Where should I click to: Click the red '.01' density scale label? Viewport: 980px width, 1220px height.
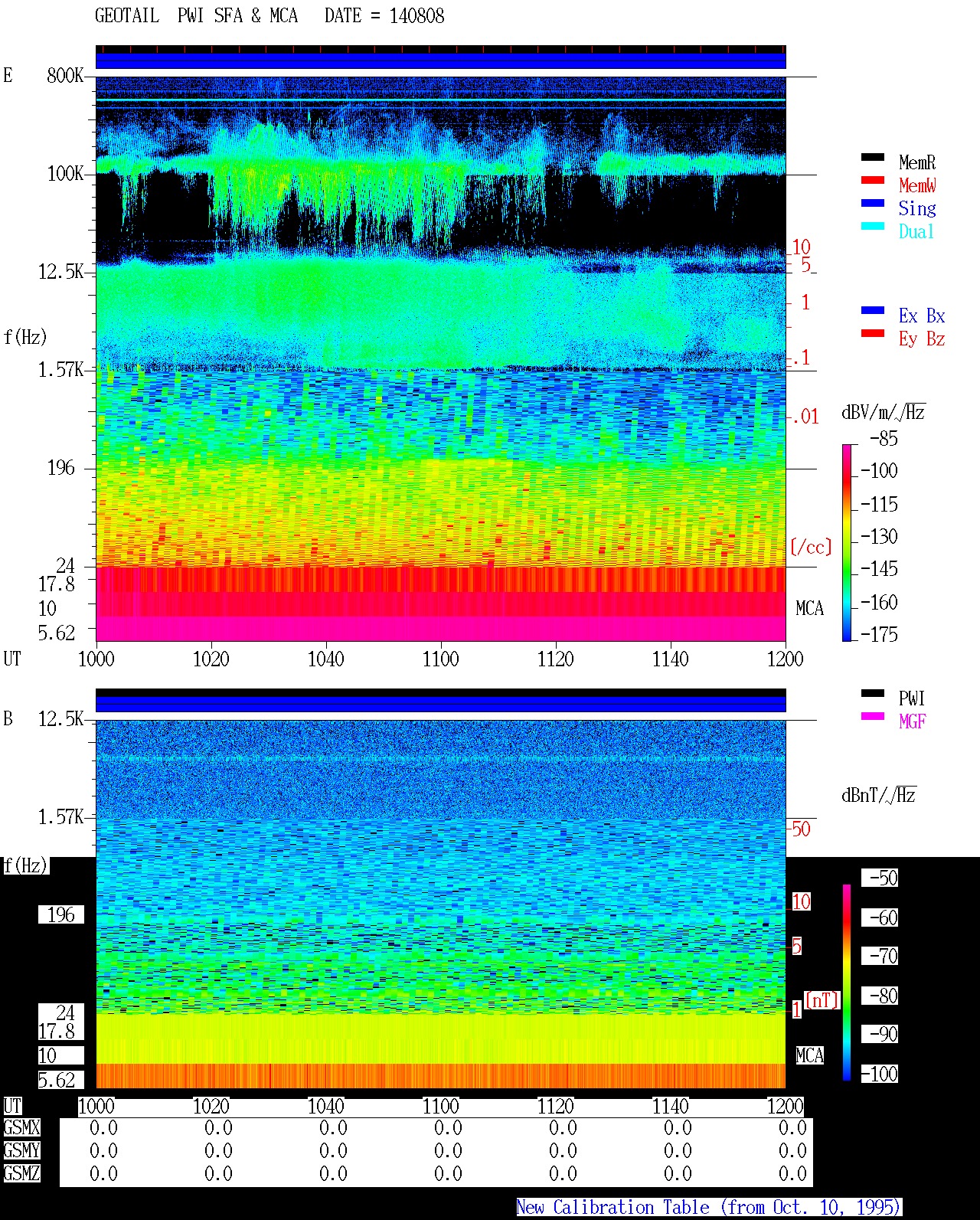[805, 417]
